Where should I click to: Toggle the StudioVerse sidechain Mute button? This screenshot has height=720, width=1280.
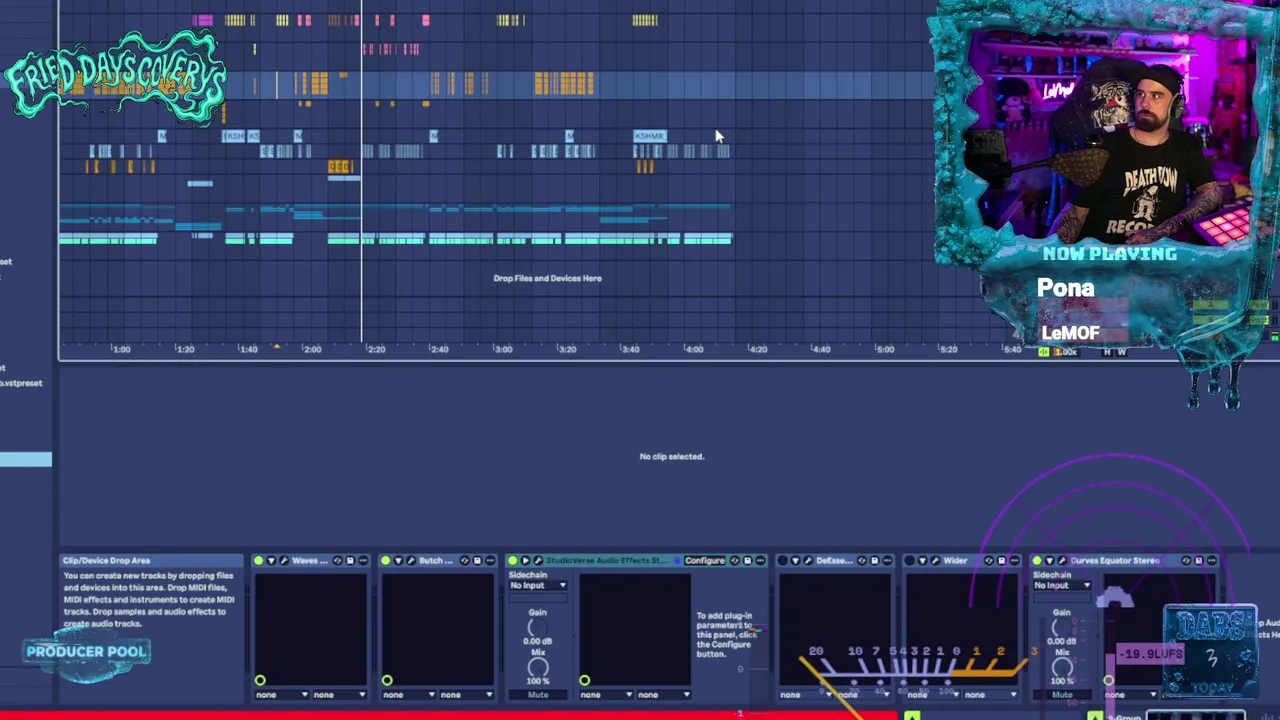[538, 694]
